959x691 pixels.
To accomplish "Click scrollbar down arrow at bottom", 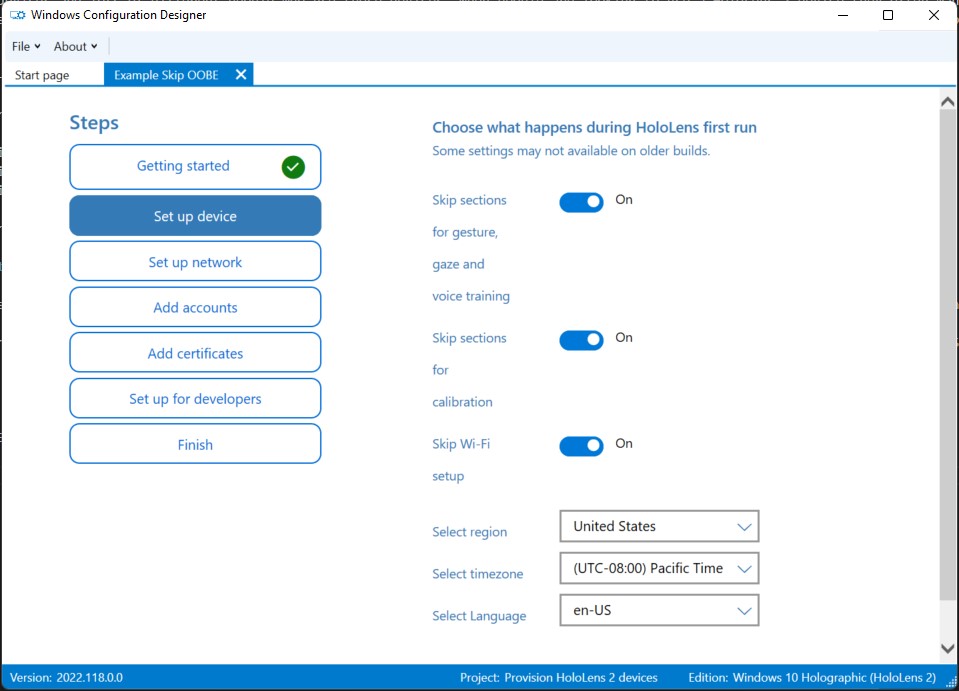I will (948, 649).
